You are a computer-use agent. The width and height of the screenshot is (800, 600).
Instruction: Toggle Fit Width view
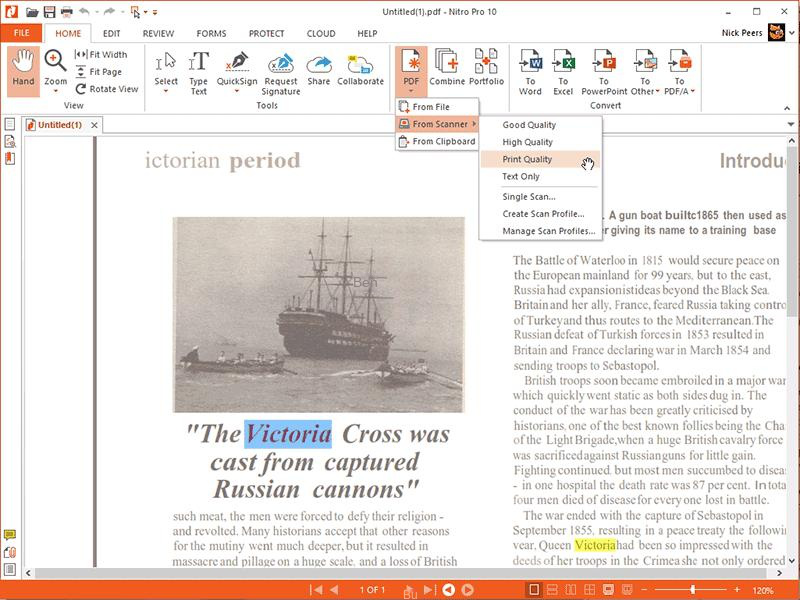coord(101,54)
